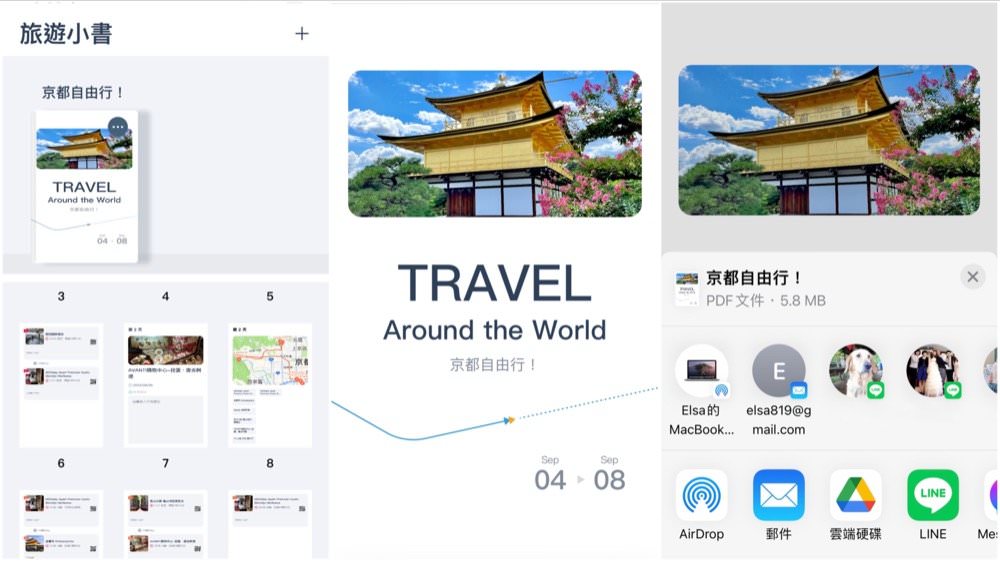Open the three-dot menu on book cover
Viewport: 1000px width, 562px height.
coord(118,127)
